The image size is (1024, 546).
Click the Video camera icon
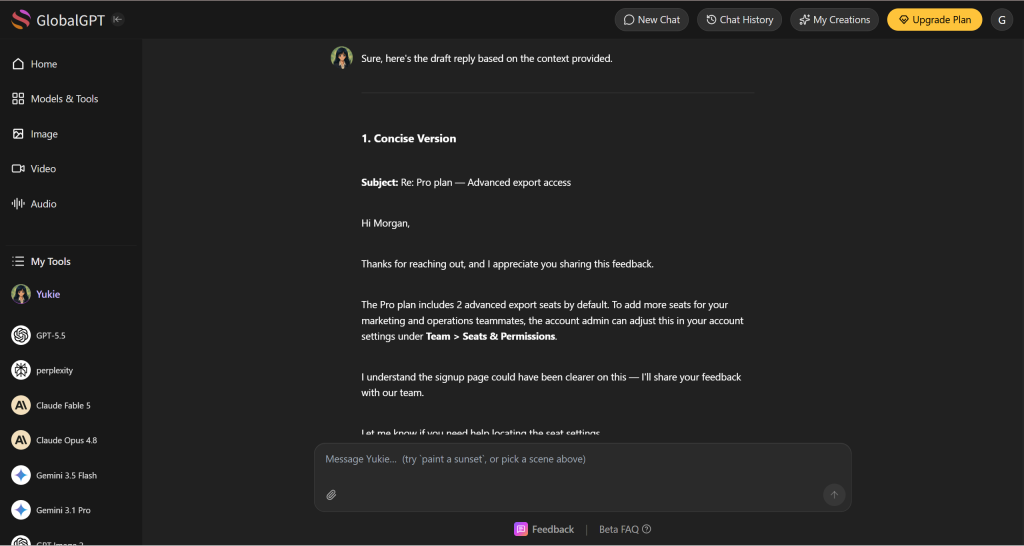[x=18, y=169]
